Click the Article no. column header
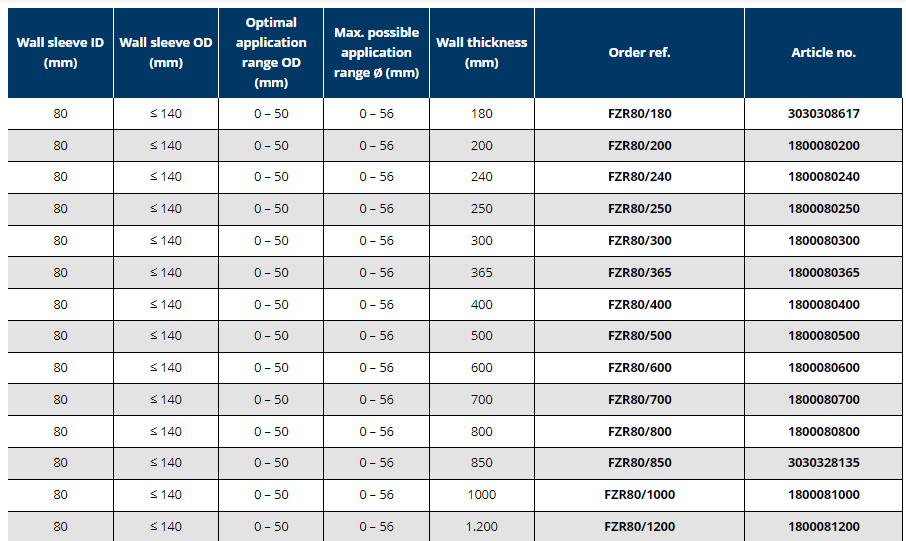 [823, 53]
